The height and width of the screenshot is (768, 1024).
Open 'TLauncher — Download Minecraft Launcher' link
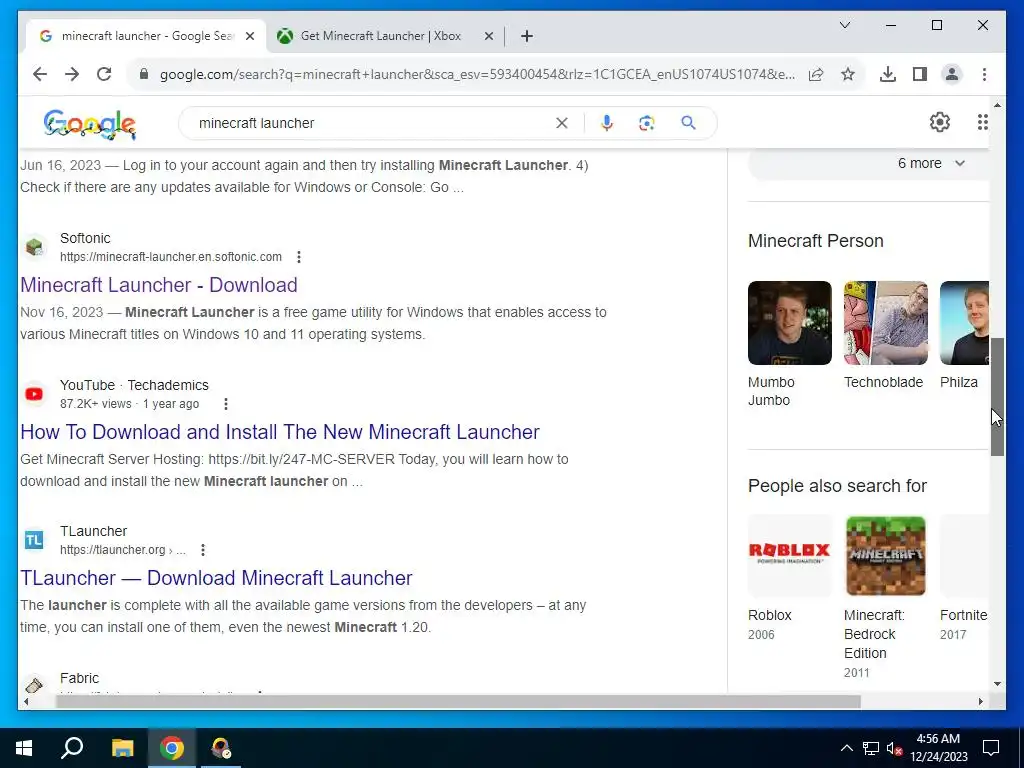(216, 578)
